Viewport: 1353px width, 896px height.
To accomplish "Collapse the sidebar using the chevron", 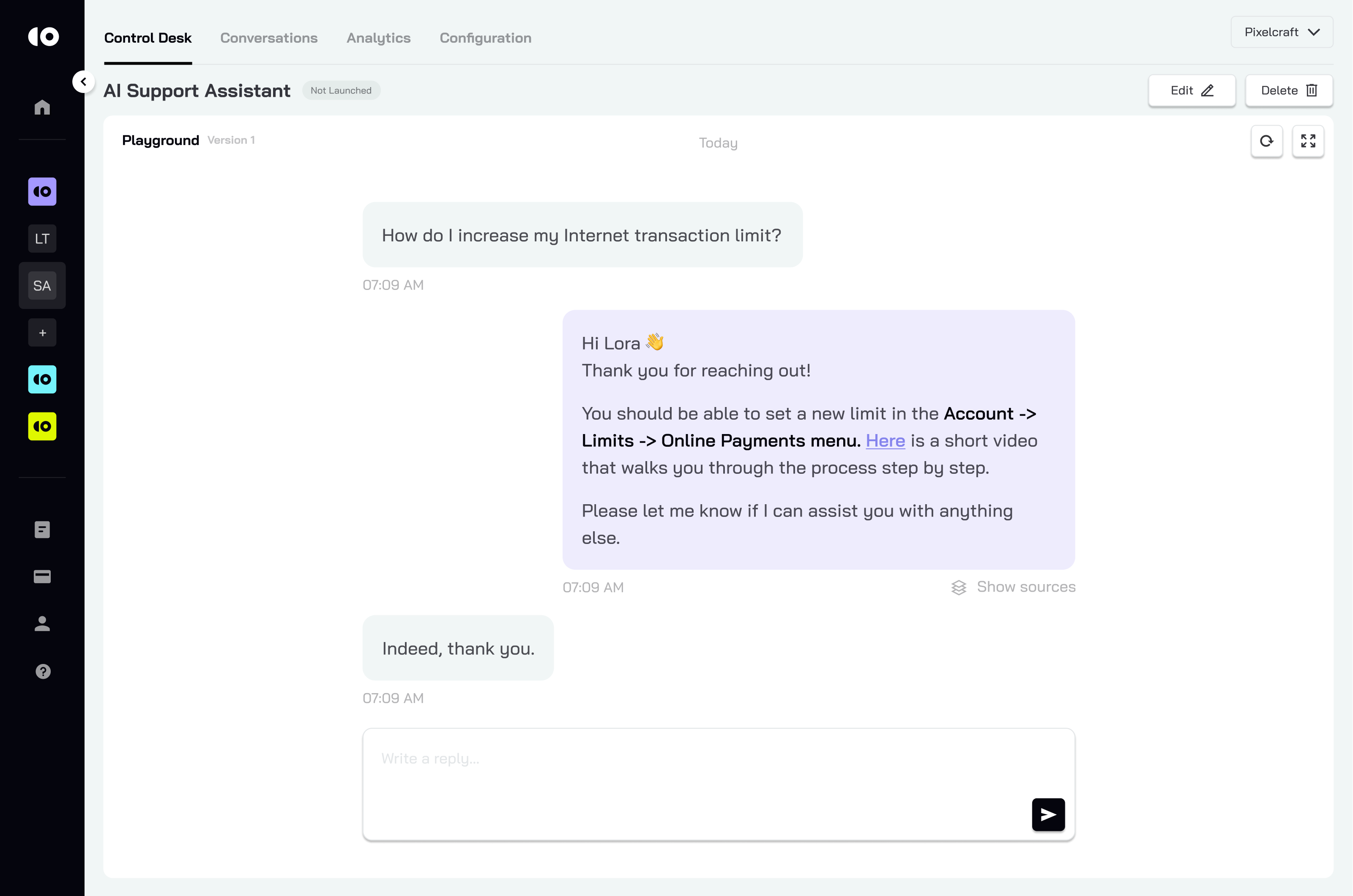I will (x=83, y=81).
